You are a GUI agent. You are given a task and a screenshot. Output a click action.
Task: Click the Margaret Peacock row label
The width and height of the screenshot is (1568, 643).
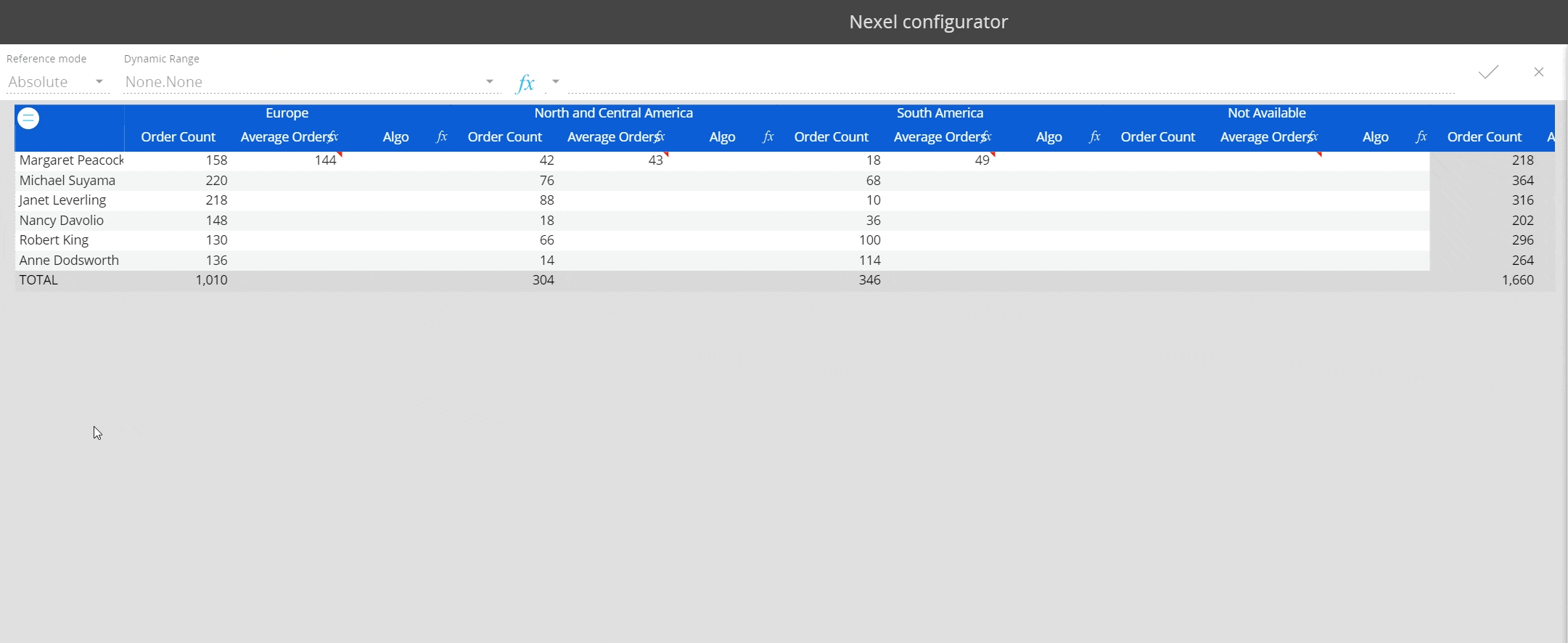tap(70, 160)
